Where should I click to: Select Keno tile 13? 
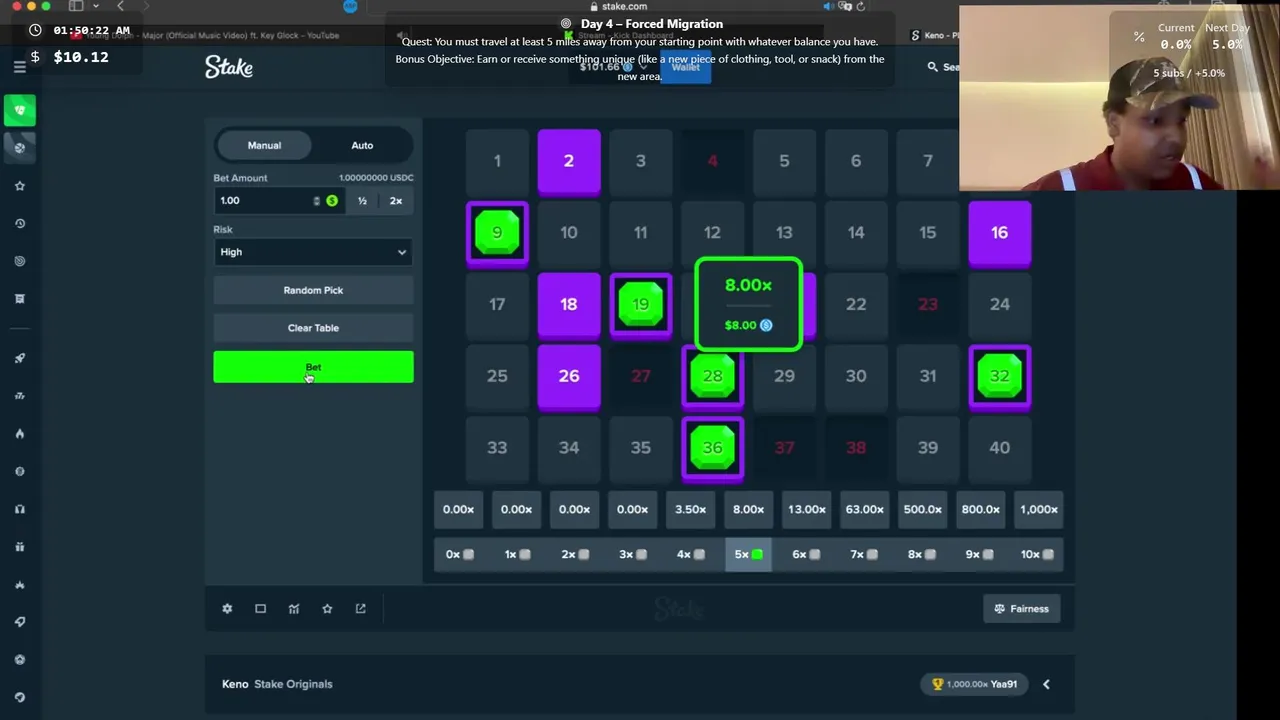[784, 233]
